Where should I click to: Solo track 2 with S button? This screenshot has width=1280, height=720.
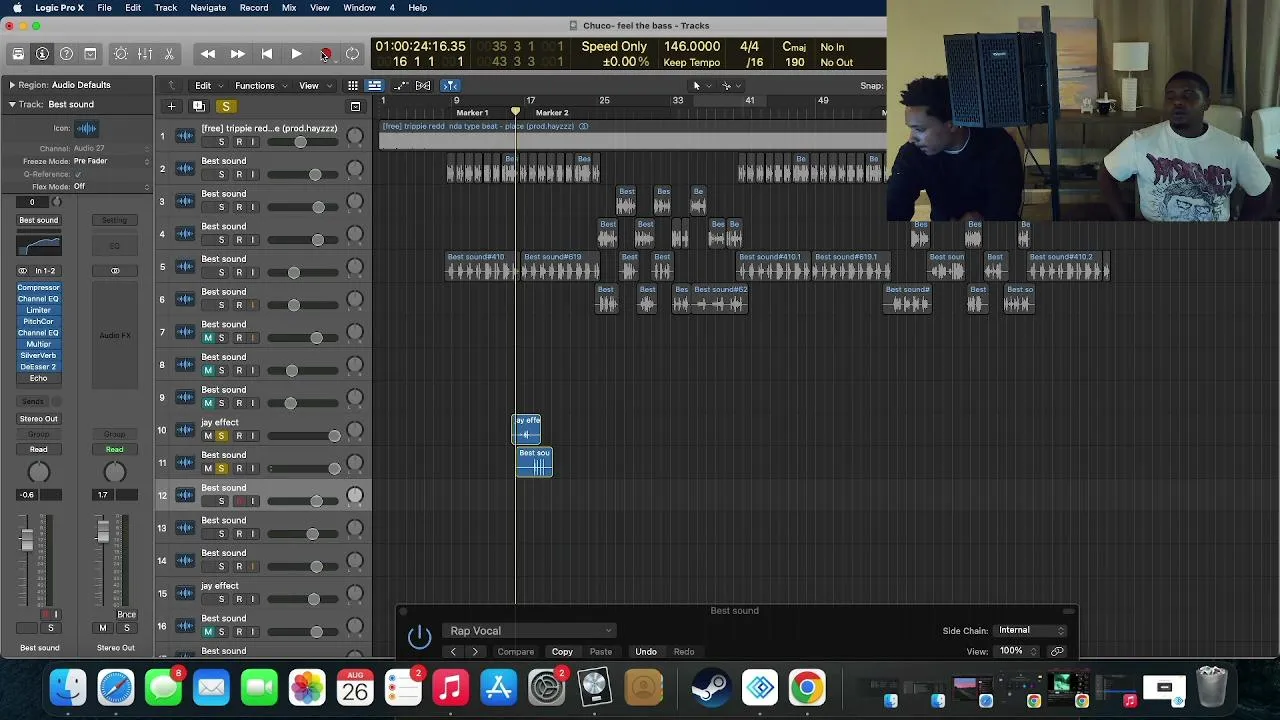pos(222,174)
